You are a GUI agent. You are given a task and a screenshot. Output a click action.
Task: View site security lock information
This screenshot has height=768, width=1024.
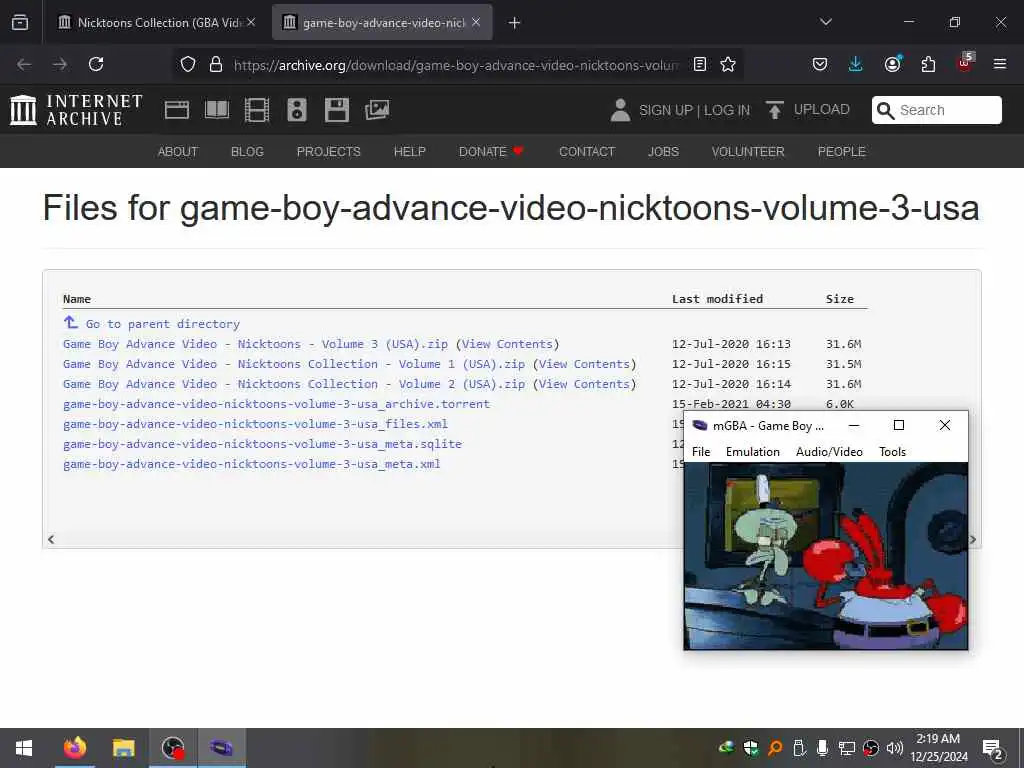pyautogui.click(x=216, y=64)
